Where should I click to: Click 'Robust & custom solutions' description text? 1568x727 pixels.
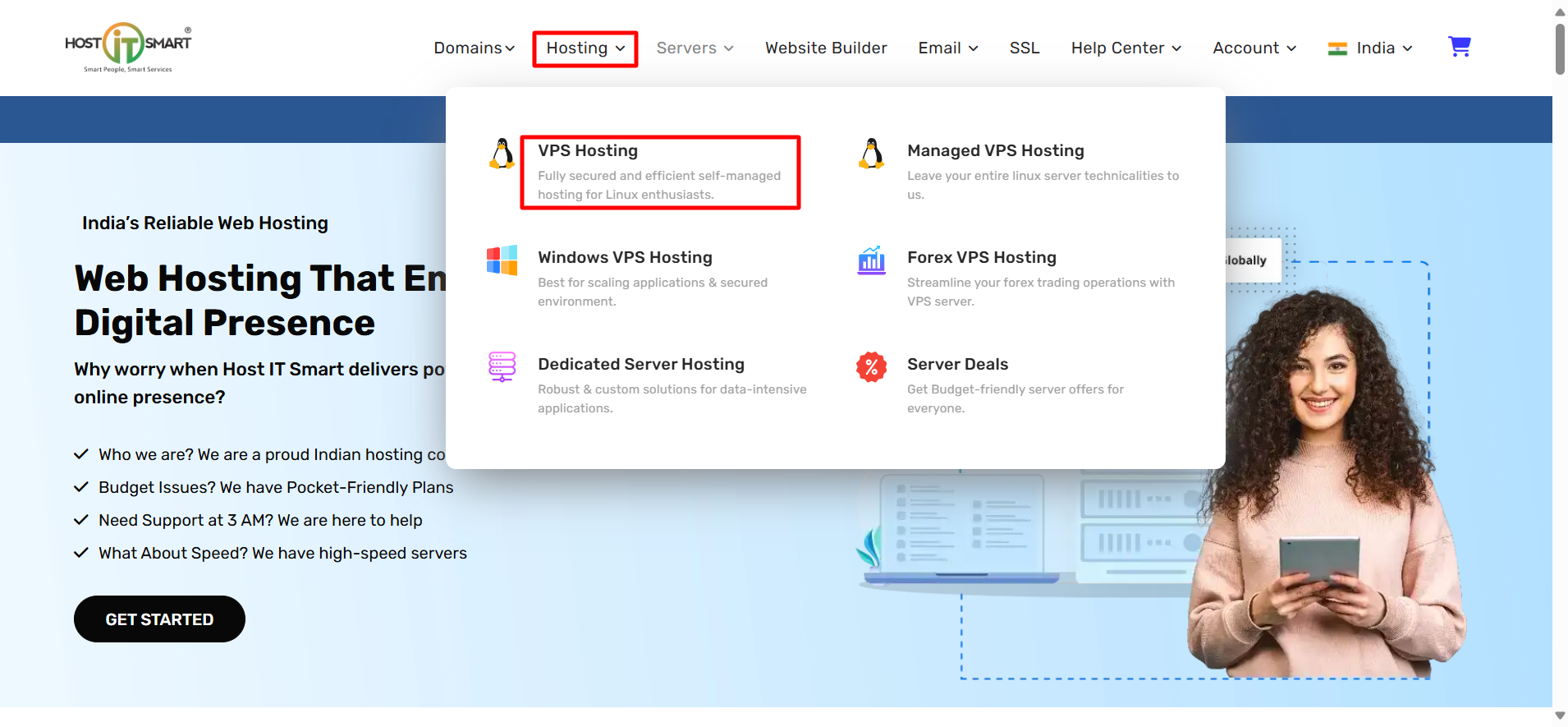point(672,398)
